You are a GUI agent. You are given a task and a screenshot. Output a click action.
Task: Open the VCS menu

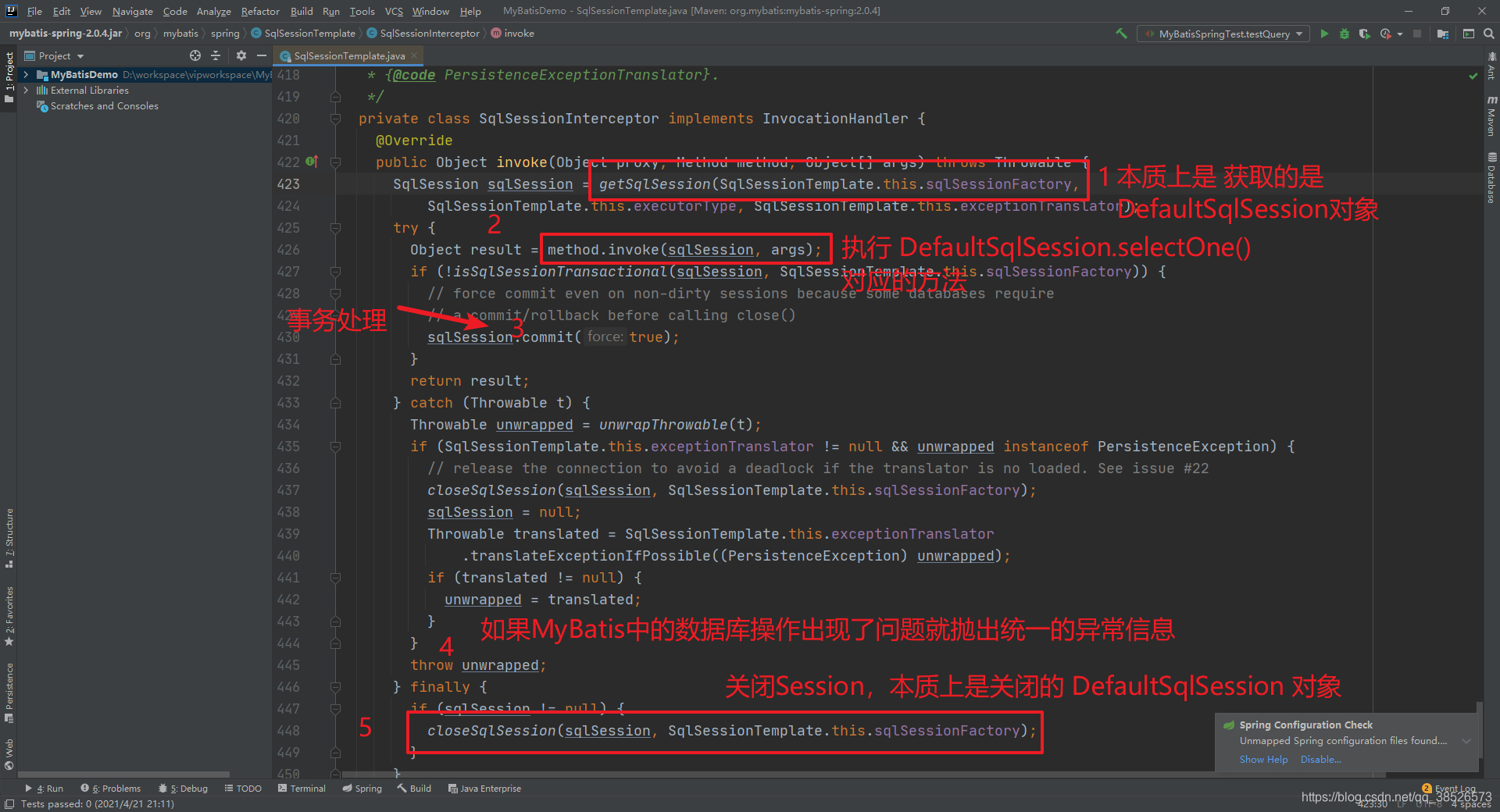coord(394,11)
